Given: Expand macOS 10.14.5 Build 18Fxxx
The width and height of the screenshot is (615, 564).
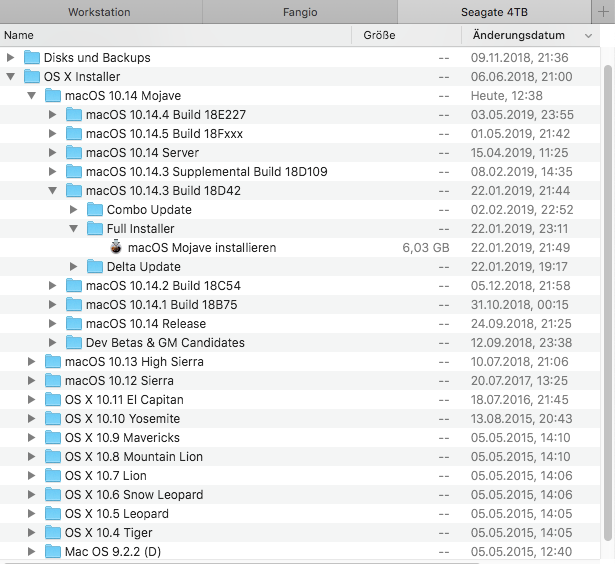Looking at the screenshot, I should coord(52,133).
